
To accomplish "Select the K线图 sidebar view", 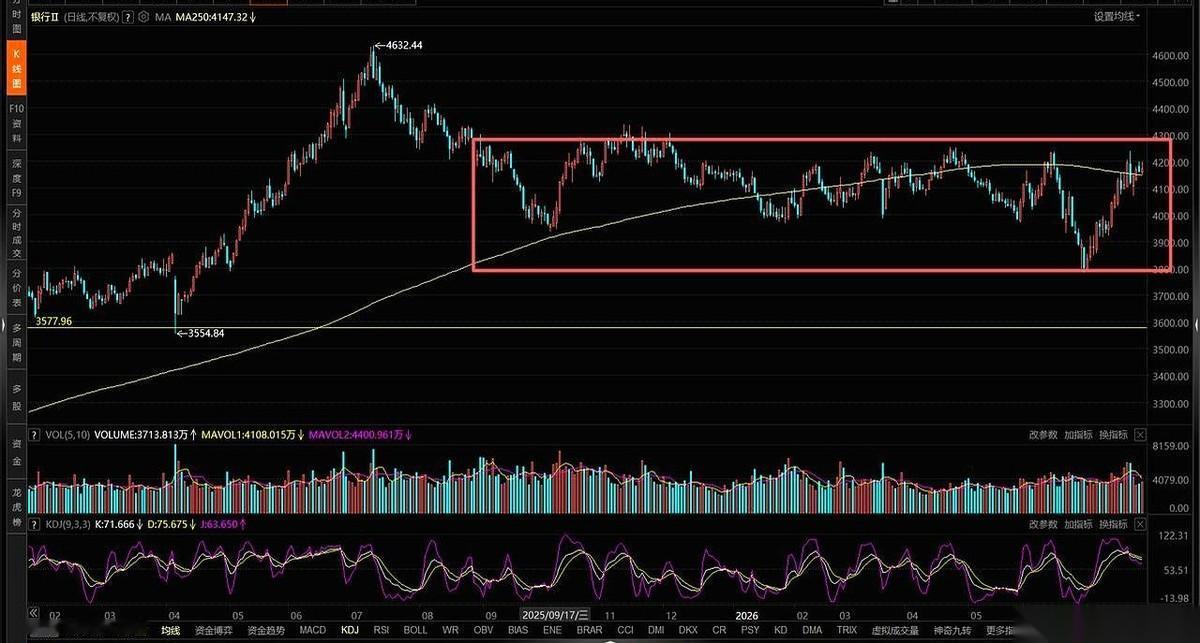I will 16,67.
